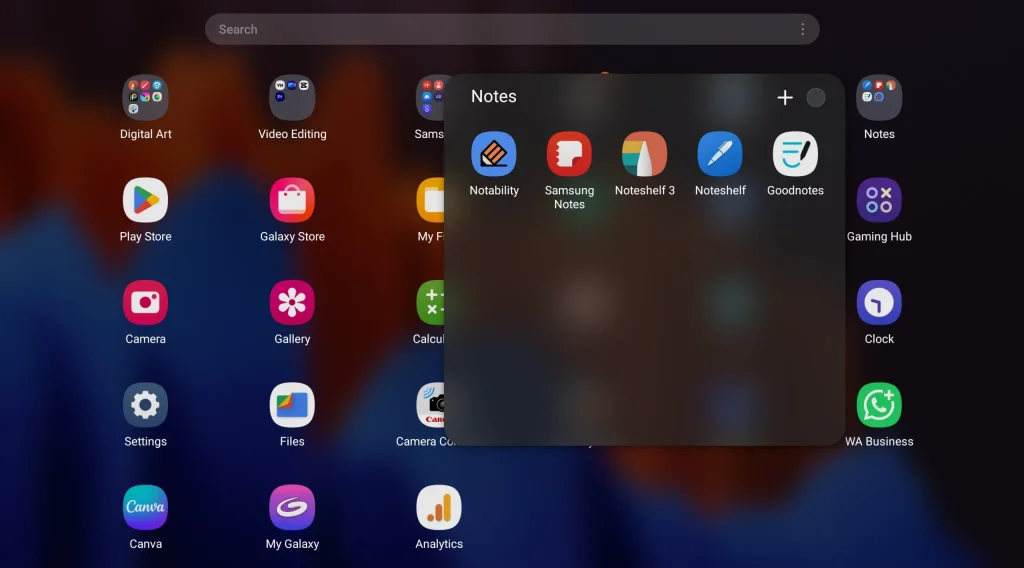This screenshot has height=568, width=1024.
Task: Open the Clock app
Action: (x=879, y=303)
